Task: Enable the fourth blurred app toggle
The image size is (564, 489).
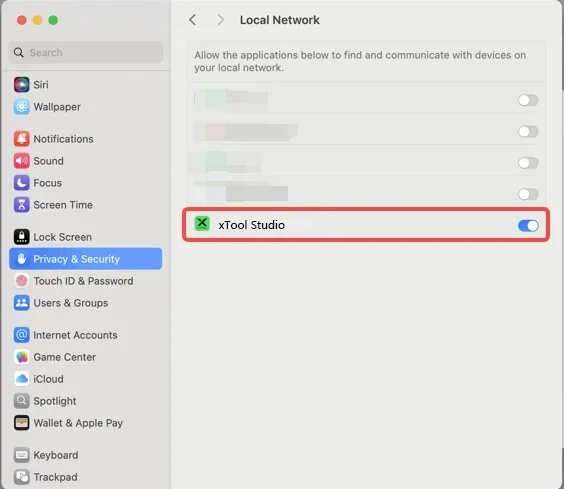Action: click(528, 194)
